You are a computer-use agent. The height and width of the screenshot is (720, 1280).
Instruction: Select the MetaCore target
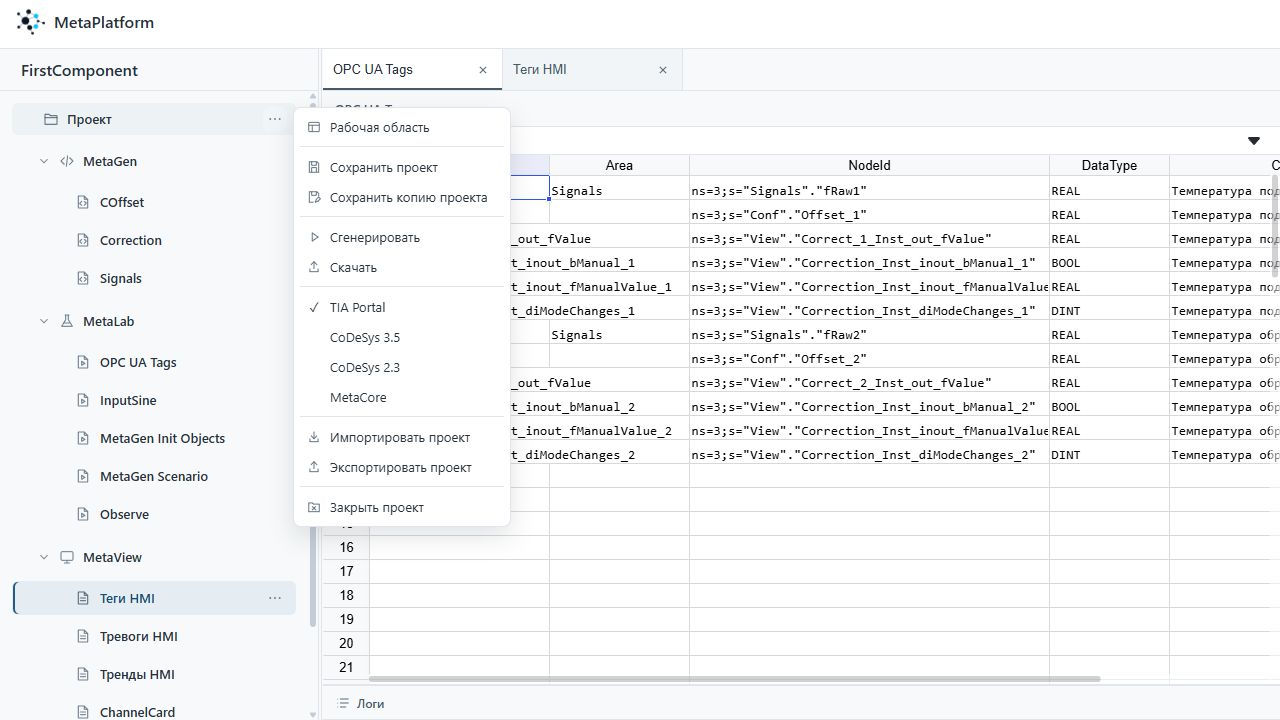[402, 397]
